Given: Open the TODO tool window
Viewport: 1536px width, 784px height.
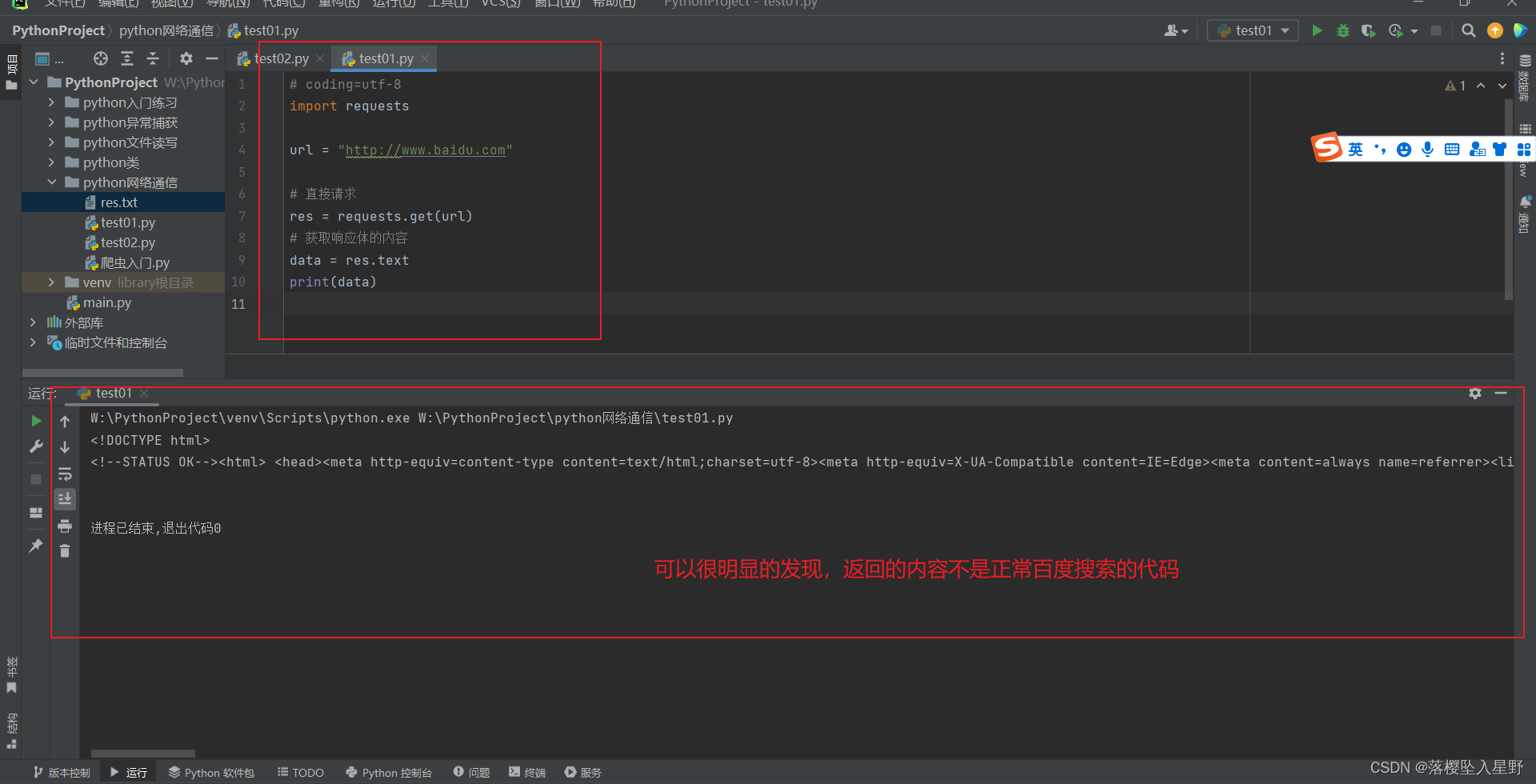Looking at the screenshot, I should click(x=301, y=772).
